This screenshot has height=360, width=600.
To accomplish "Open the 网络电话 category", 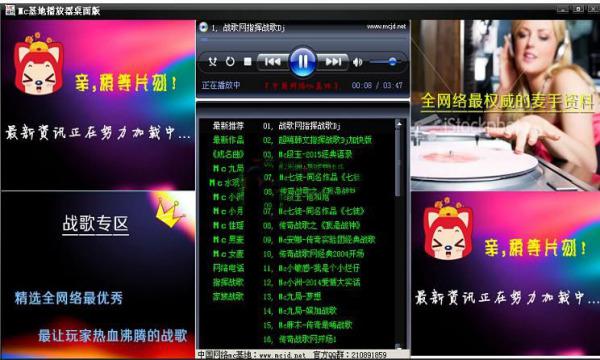I will pyautogui.click(x=228, y=268).
